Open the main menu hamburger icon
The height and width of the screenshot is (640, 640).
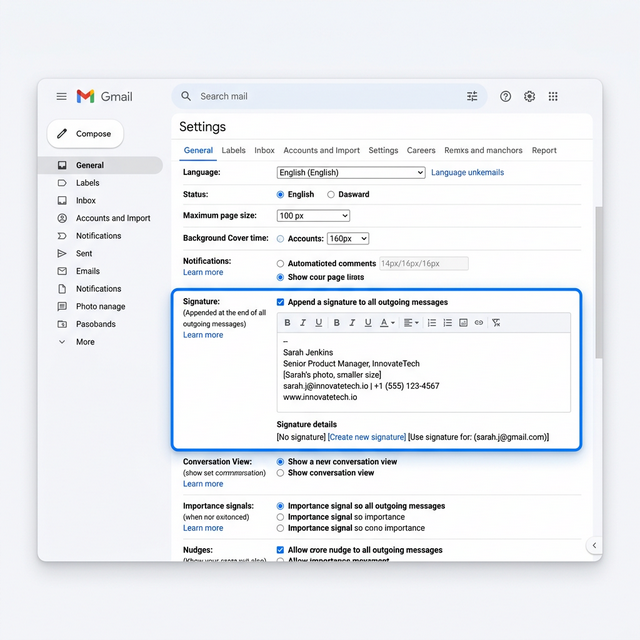click(x=62, y=96)
